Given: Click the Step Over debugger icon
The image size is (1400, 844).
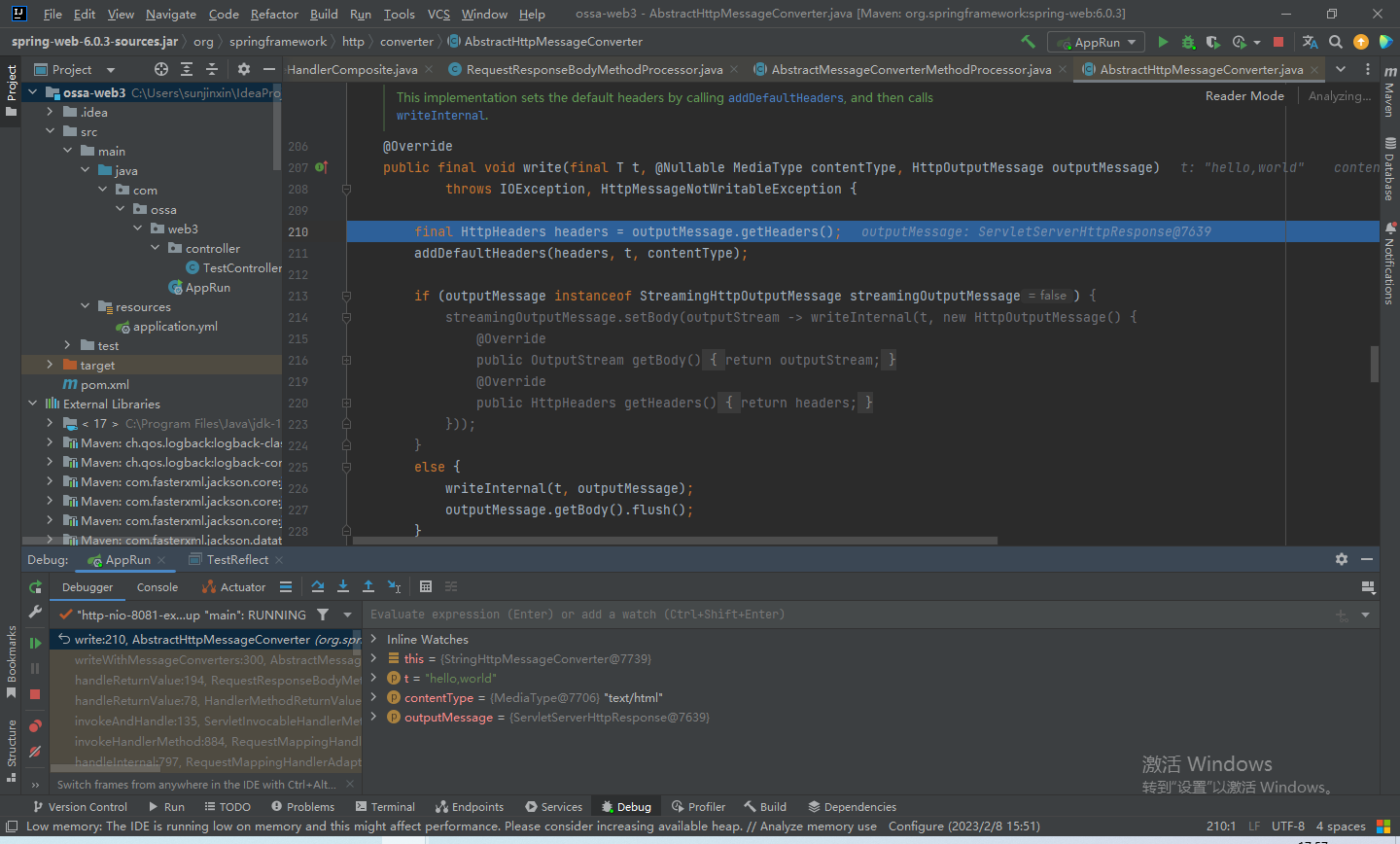Looking at the screenshot, I should (x=318, y=586).
